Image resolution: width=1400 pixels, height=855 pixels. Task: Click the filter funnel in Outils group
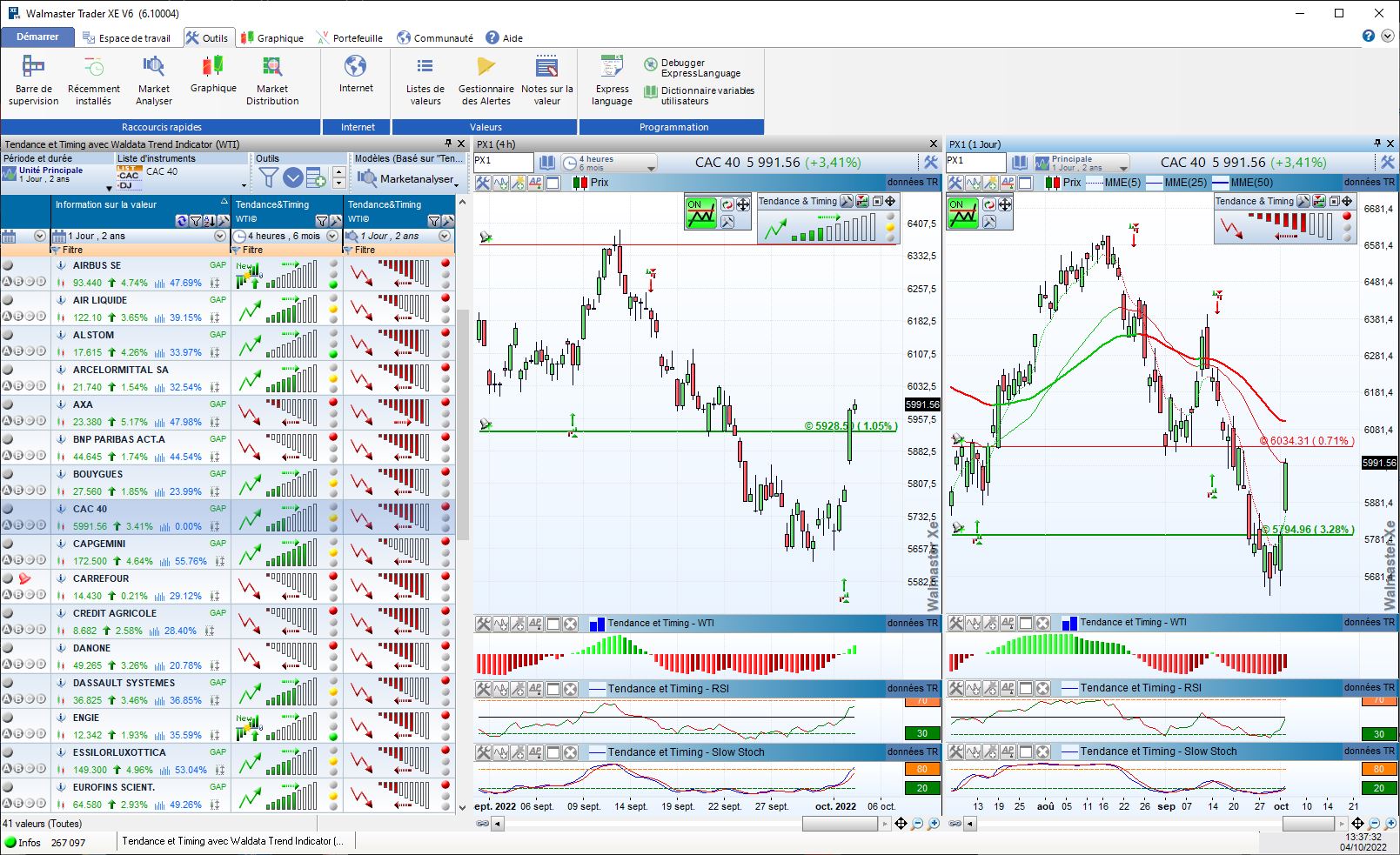pyautogui.click(x=269, y=177)
